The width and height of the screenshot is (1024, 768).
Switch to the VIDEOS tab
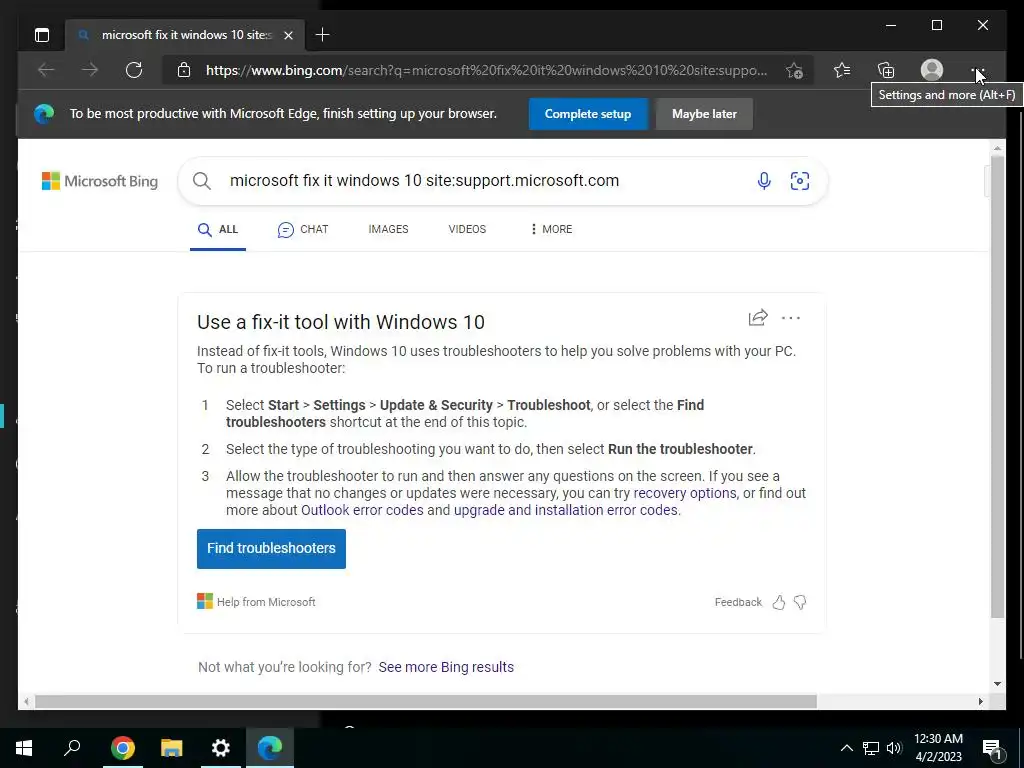tap(467, 229)
